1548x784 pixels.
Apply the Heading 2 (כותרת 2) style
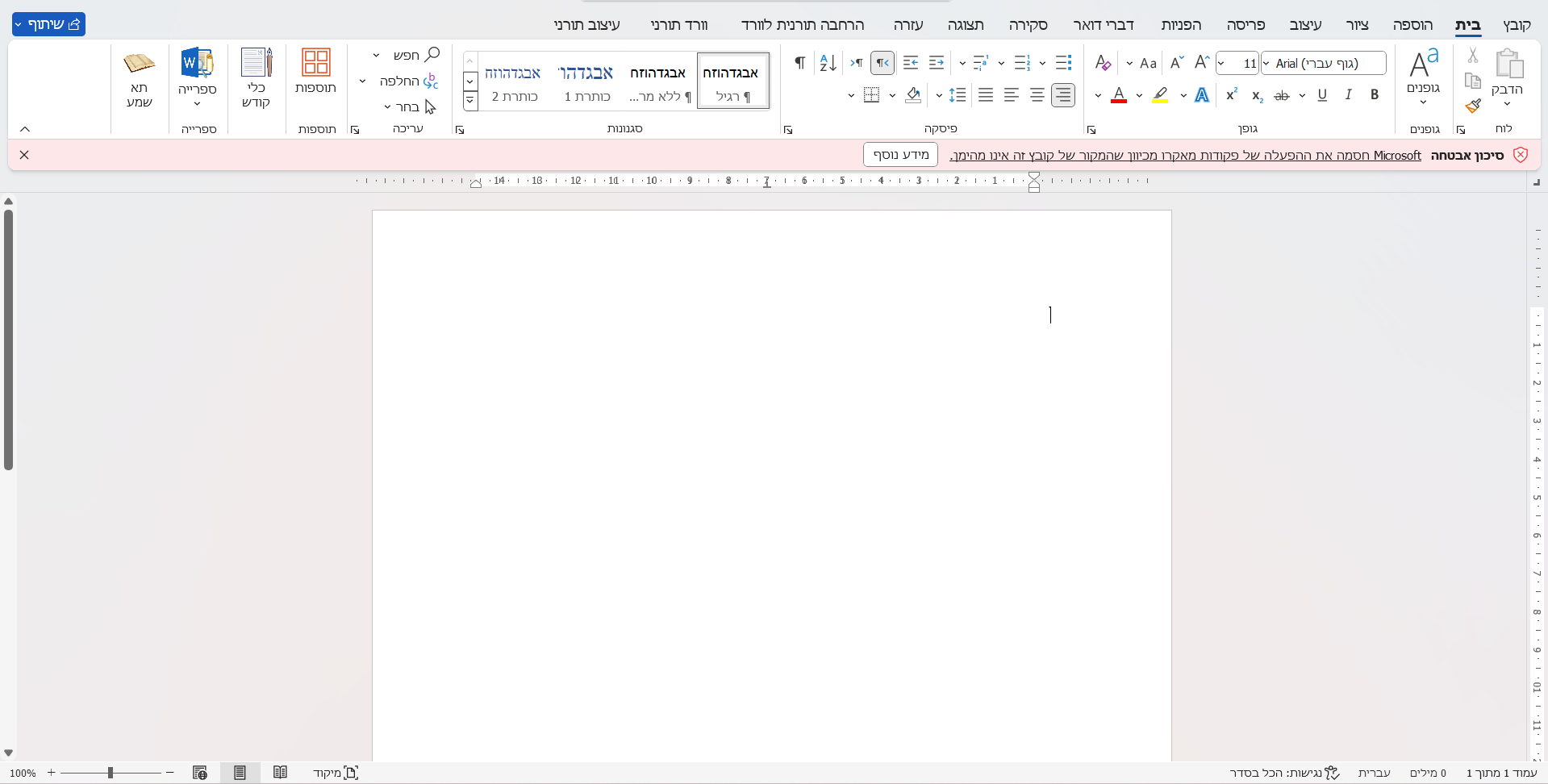point(514,81)
